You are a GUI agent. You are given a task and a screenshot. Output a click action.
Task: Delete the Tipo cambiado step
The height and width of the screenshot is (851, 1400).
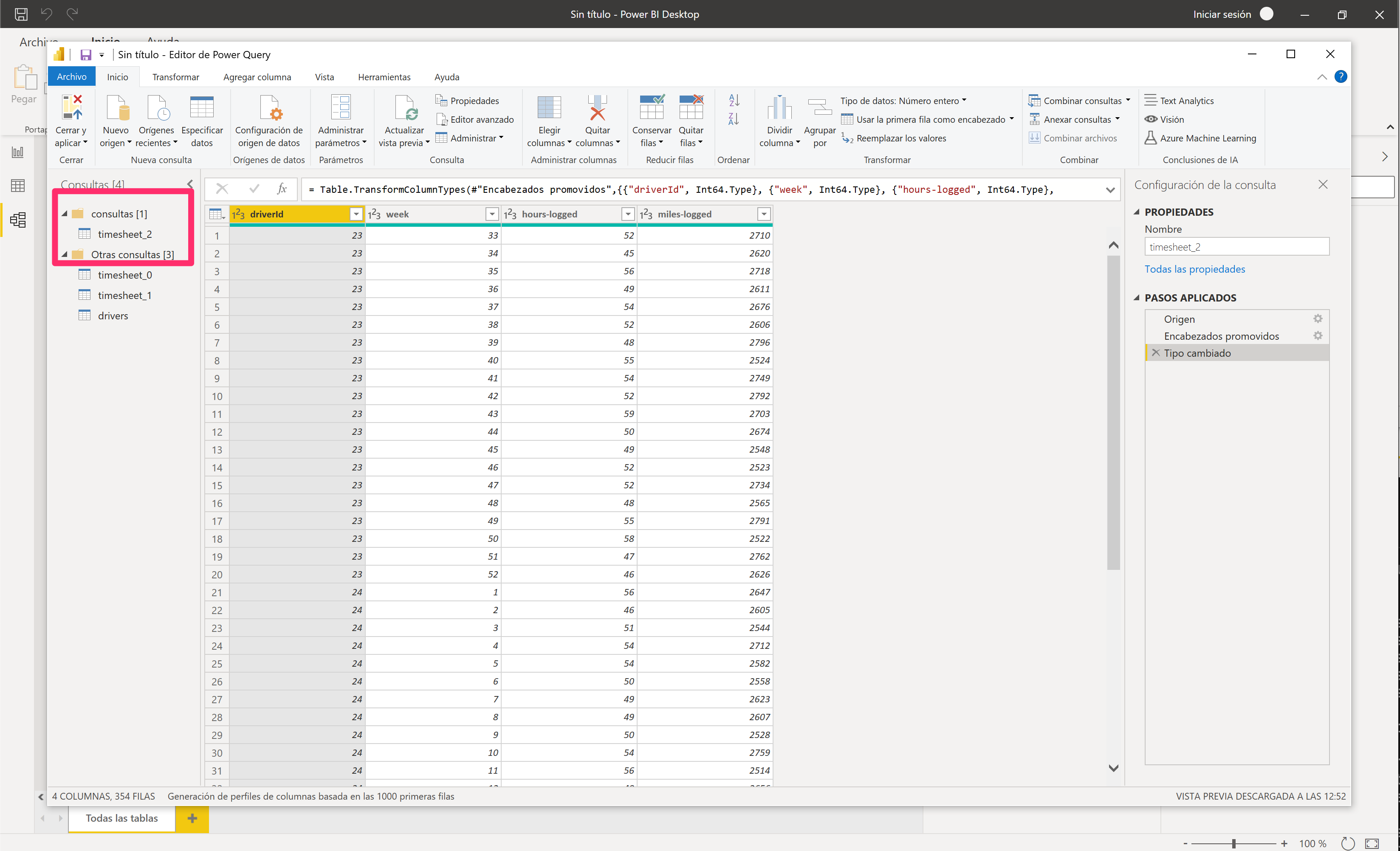1155,353
